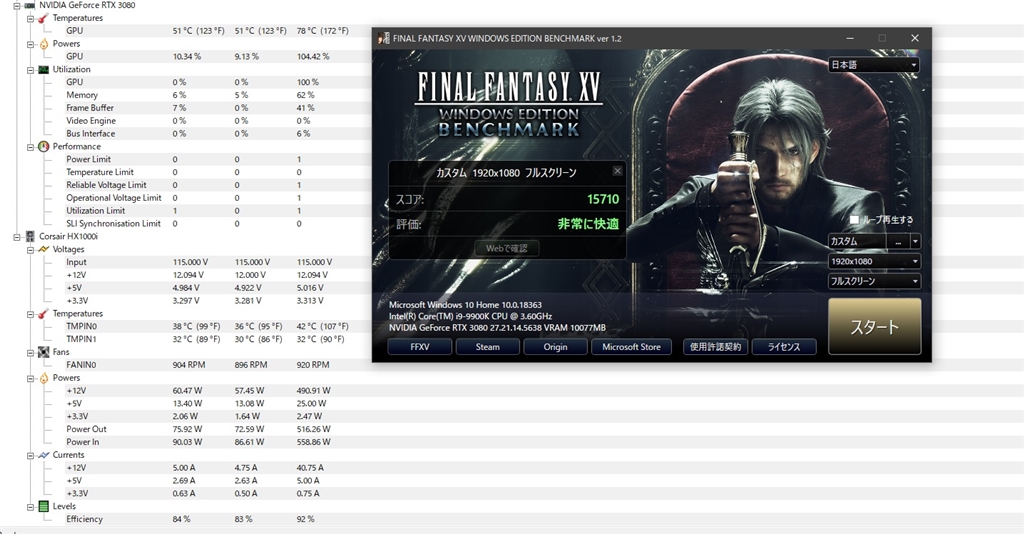Collapse the Utilization node
Screen dimensions: 1024x534
coord(30,69)
